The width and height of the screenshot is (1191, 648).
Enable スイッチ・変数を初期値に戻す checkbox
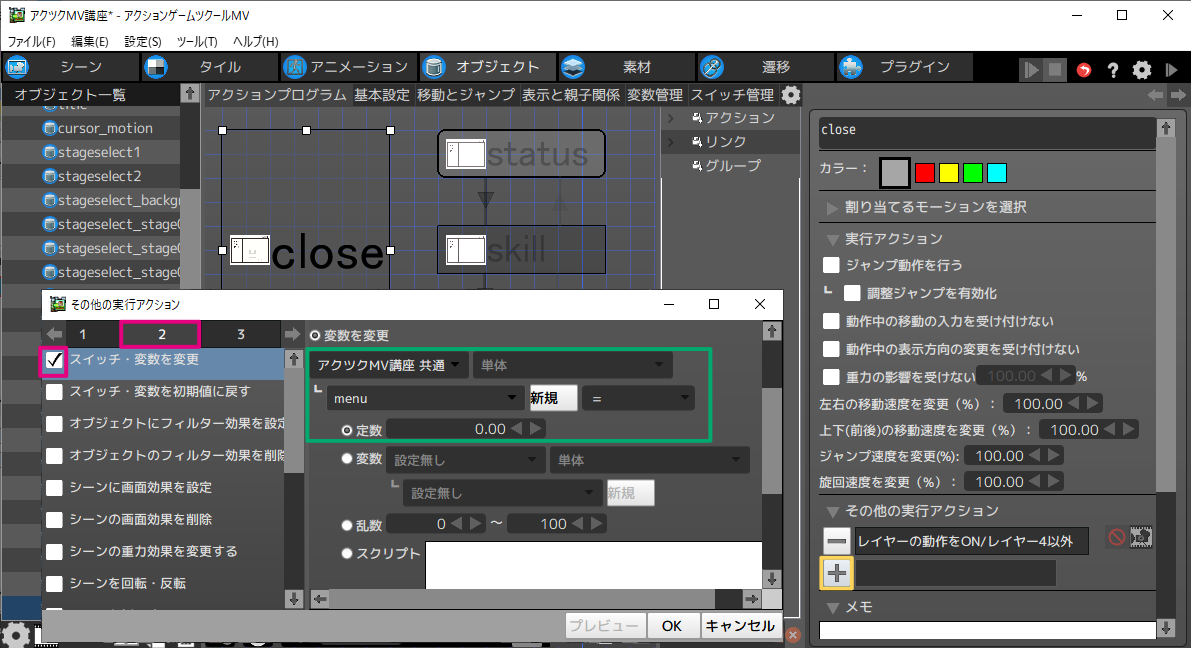point(54,392)
